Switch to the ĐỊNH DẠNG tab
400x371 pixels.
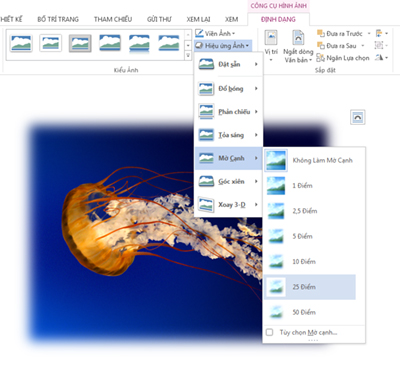(x=278, y=19)
